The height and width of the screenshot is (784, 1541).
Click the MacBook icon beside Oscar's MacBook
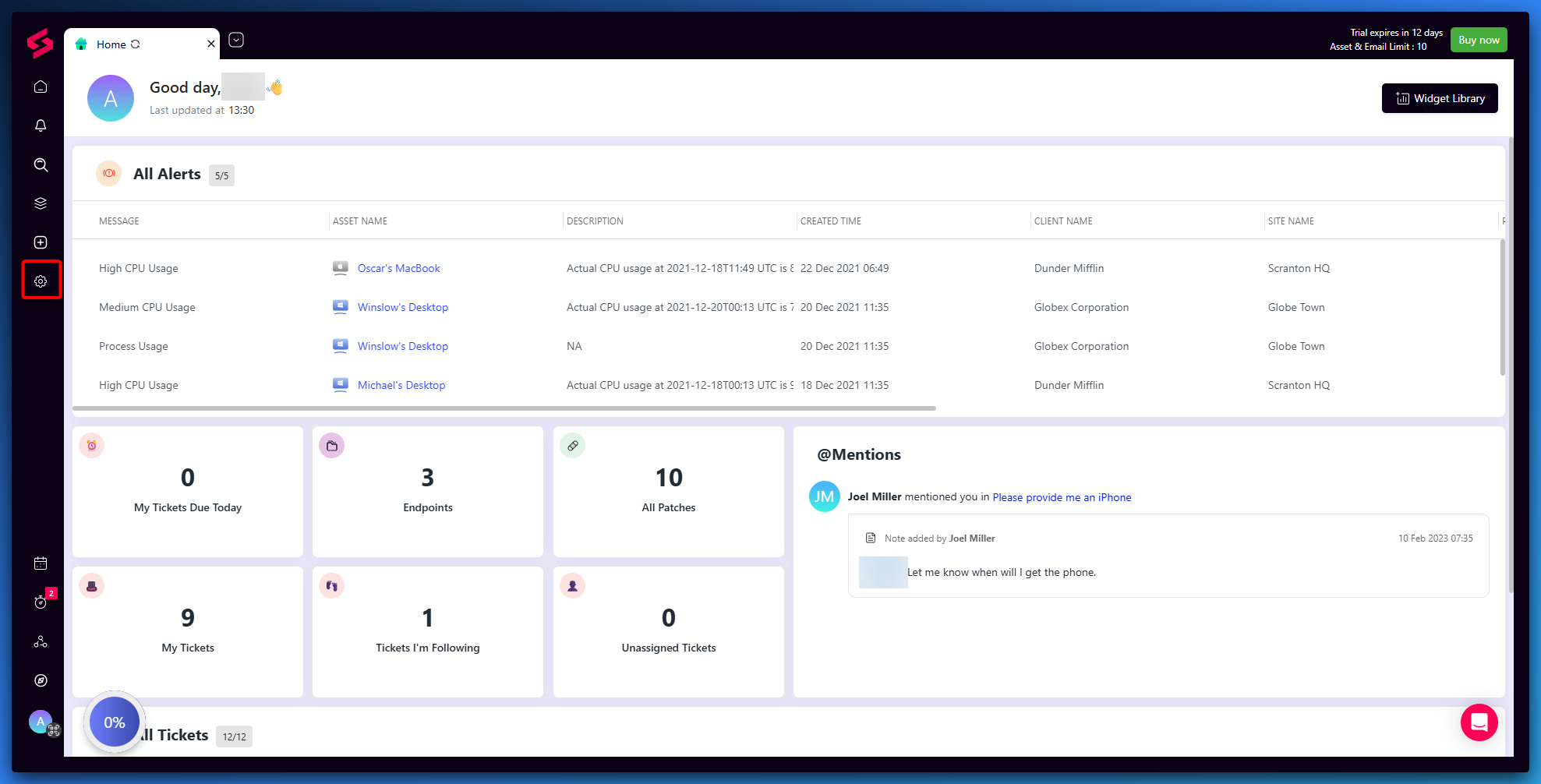coord(341,268)
